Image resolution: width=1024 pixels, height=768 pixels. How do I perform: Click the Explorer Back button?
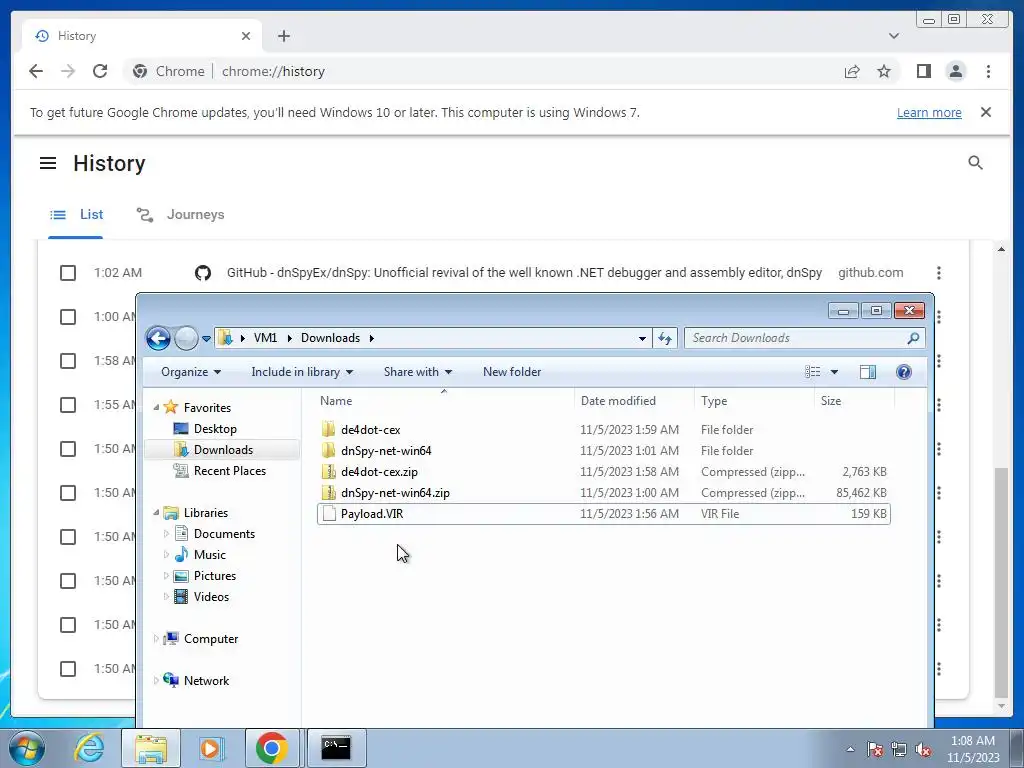[x=158, y=338]
